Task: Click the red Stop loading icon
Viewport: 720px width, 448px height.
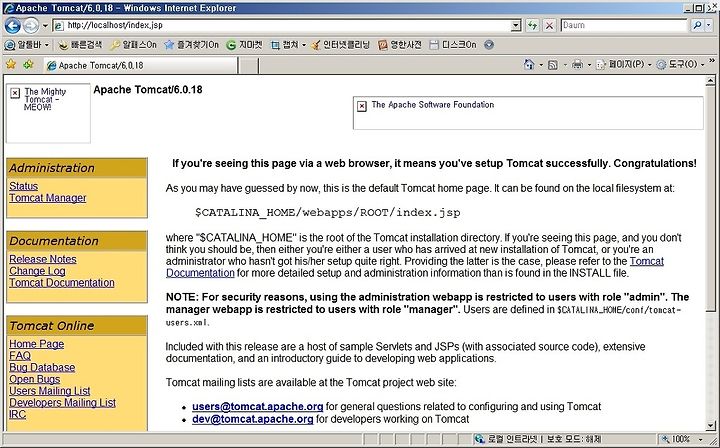Action: click(549, 25)
